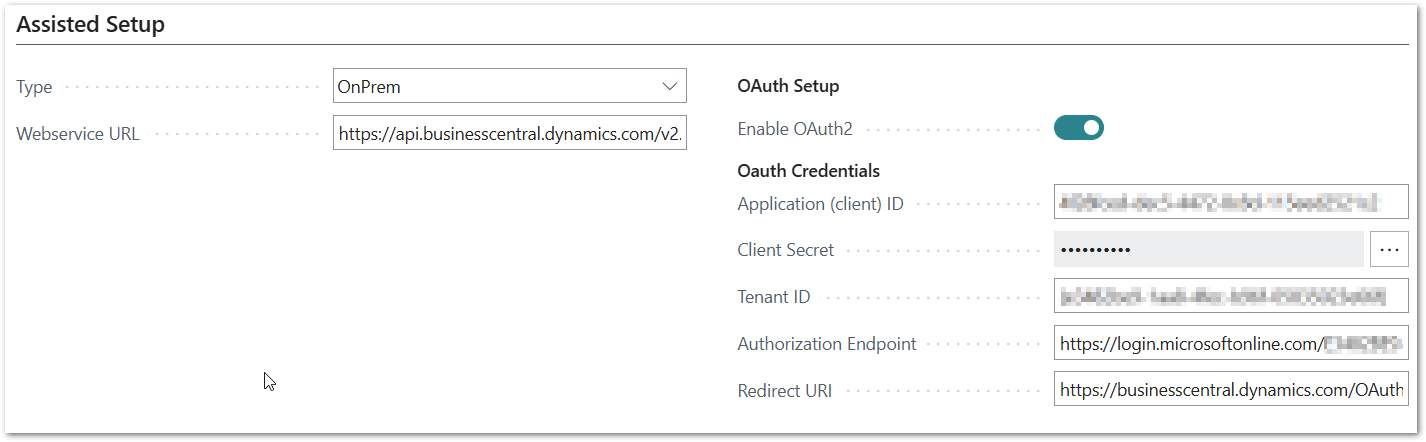This screenshot has width=1426, height=442.
Task: Click into the Tenant ID text box
Action: [1230, 296]
